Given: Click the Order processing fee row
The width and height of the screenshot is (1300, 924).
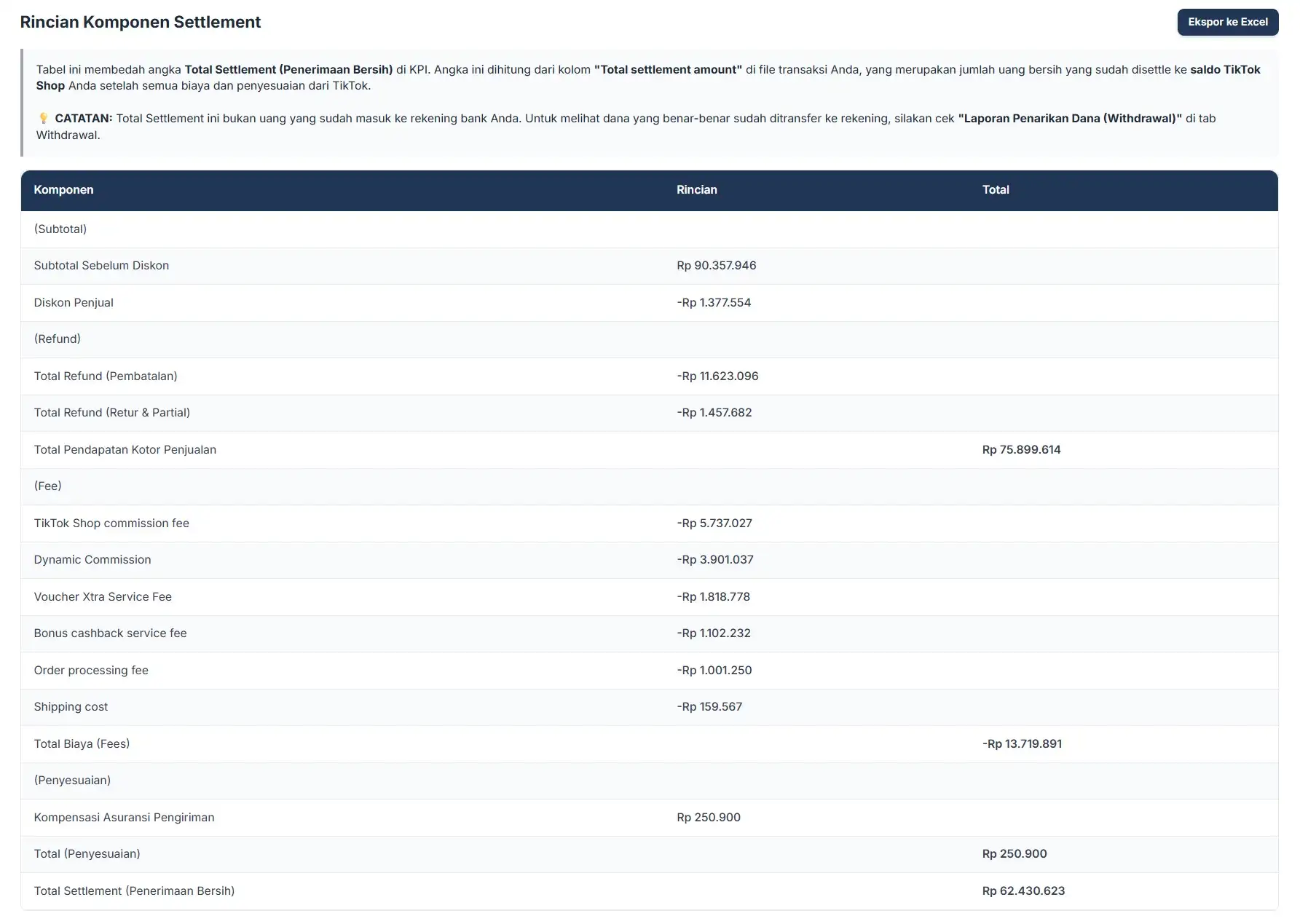Looking at the screenshot, I should (92, 670).
